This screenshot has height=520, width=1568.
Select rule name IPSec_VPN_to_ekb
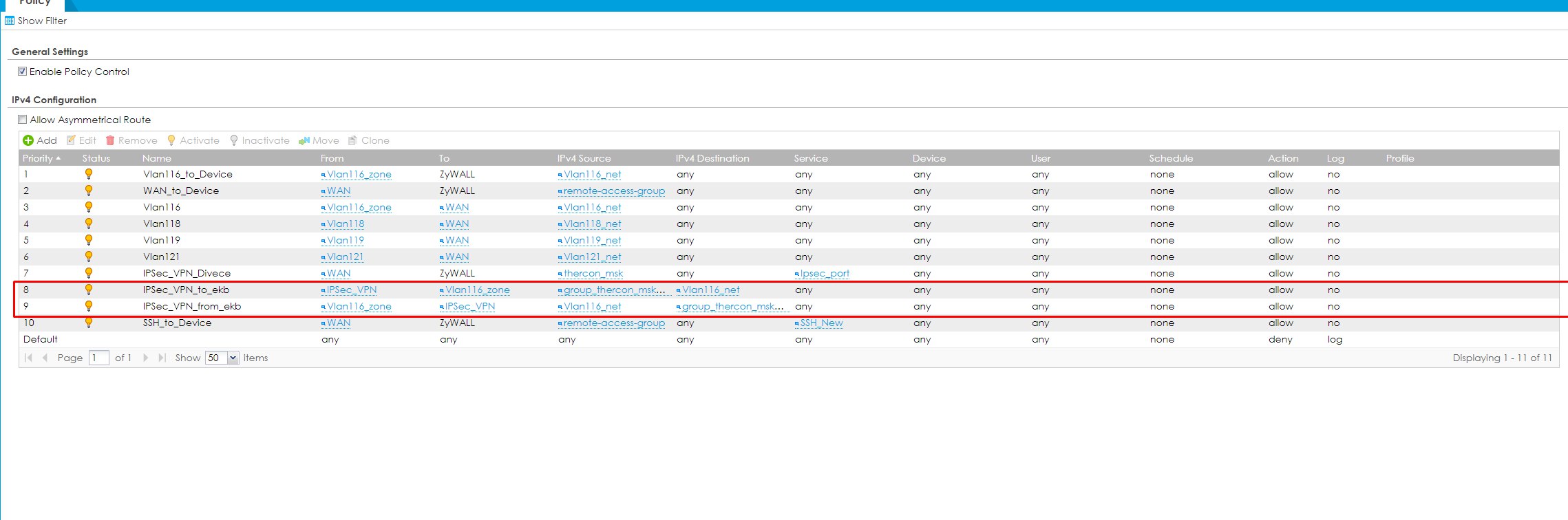click(x=187, y=290)
